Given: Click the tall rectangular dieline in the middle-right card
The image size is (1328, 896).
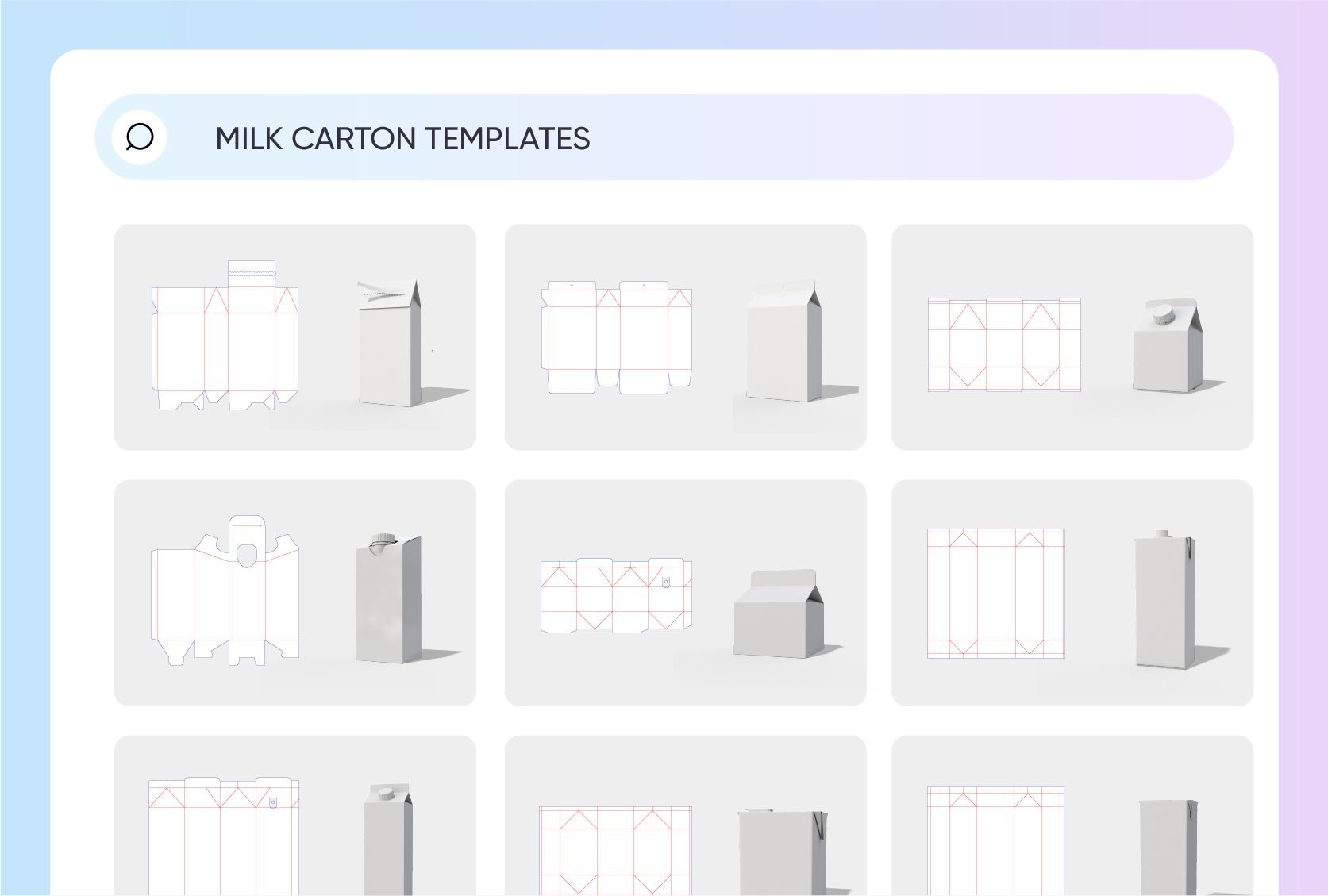Looking at the screenshot, I should [996, 593].
